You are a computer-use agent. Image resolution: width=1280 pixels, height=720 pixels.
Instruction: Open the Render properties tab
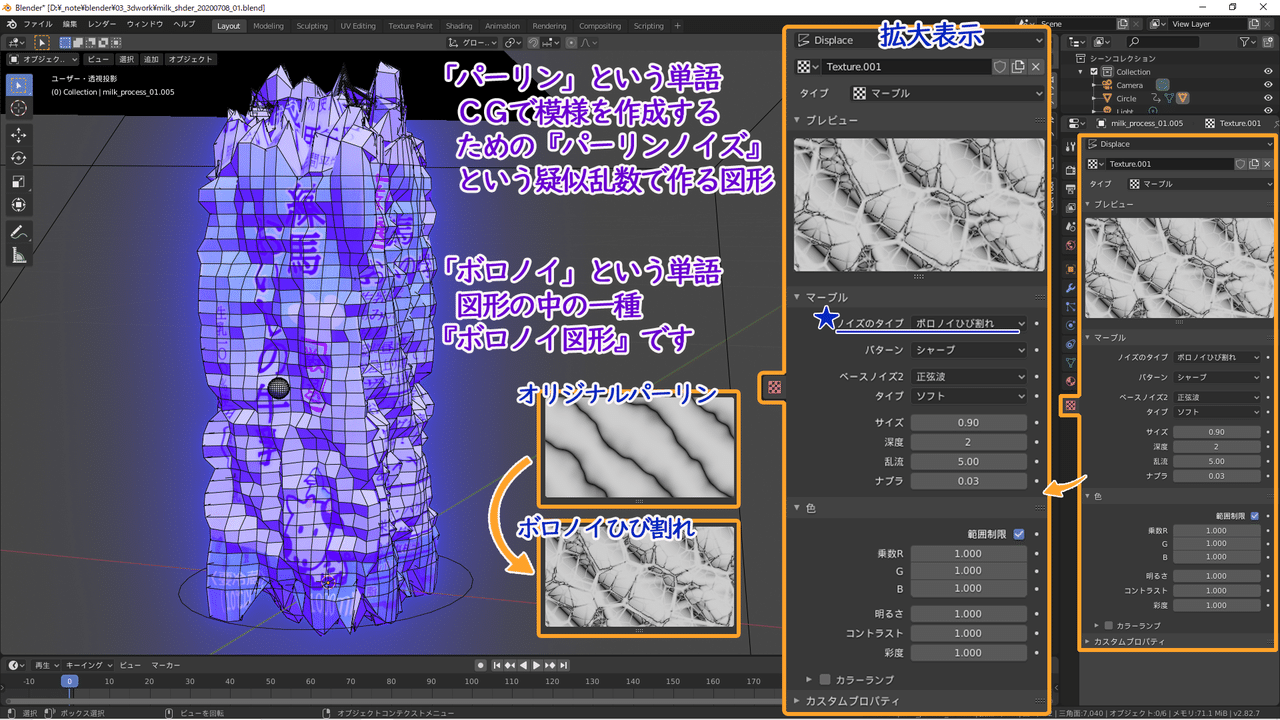[x=1070, y=169]
